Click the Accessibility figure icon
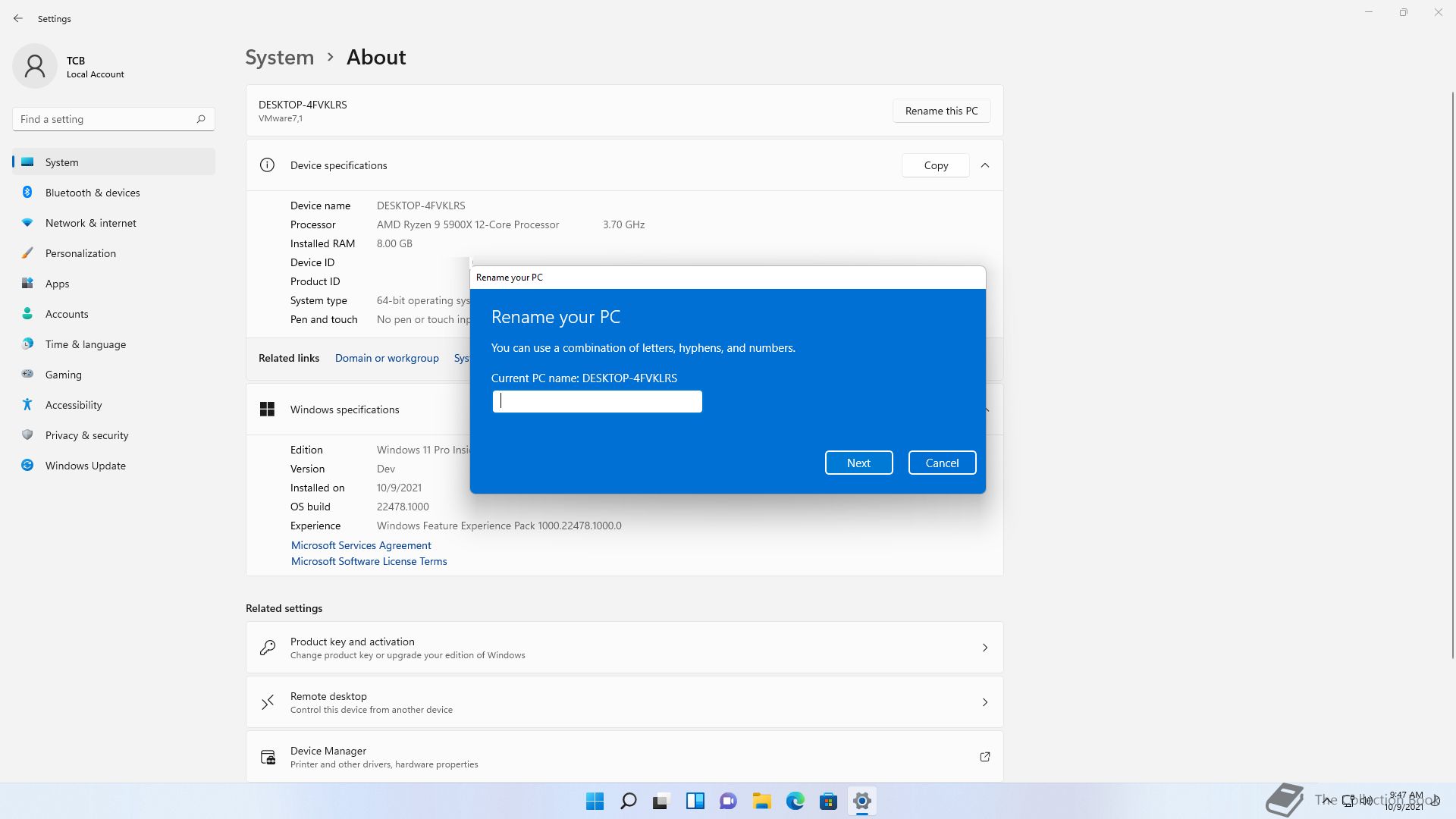The height and width of the screenshot is (819, 1456). pyautogui.click(x=27, y=405)
